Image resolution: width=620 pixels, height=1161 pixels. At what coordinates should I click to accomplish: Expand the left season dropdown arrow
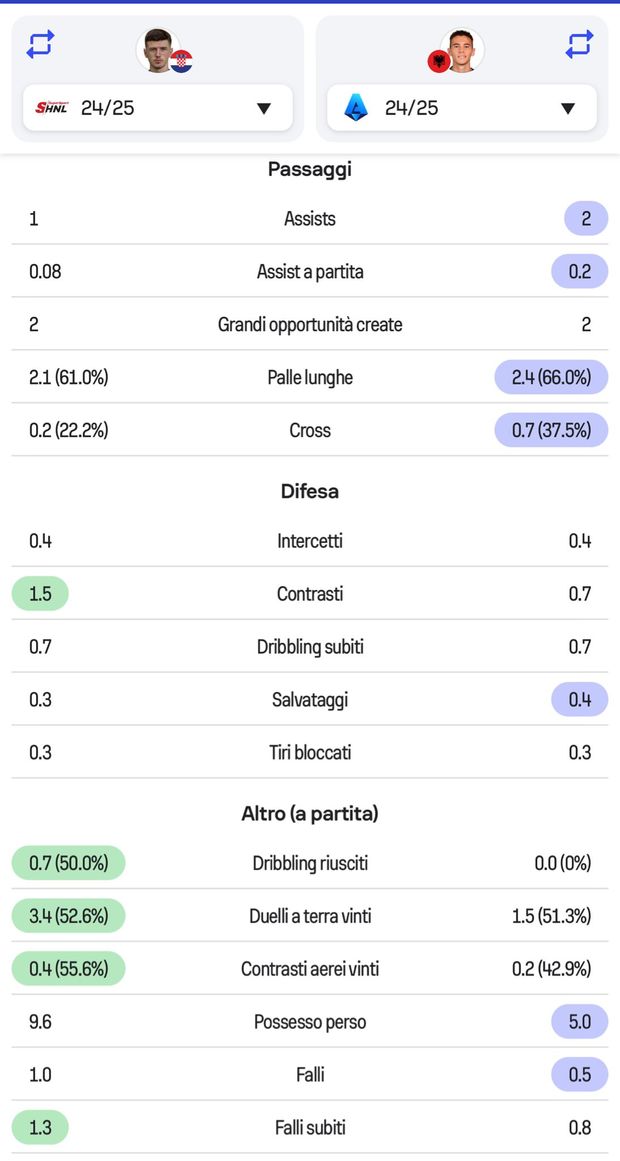pyautogui.click(x=264, y=108)
